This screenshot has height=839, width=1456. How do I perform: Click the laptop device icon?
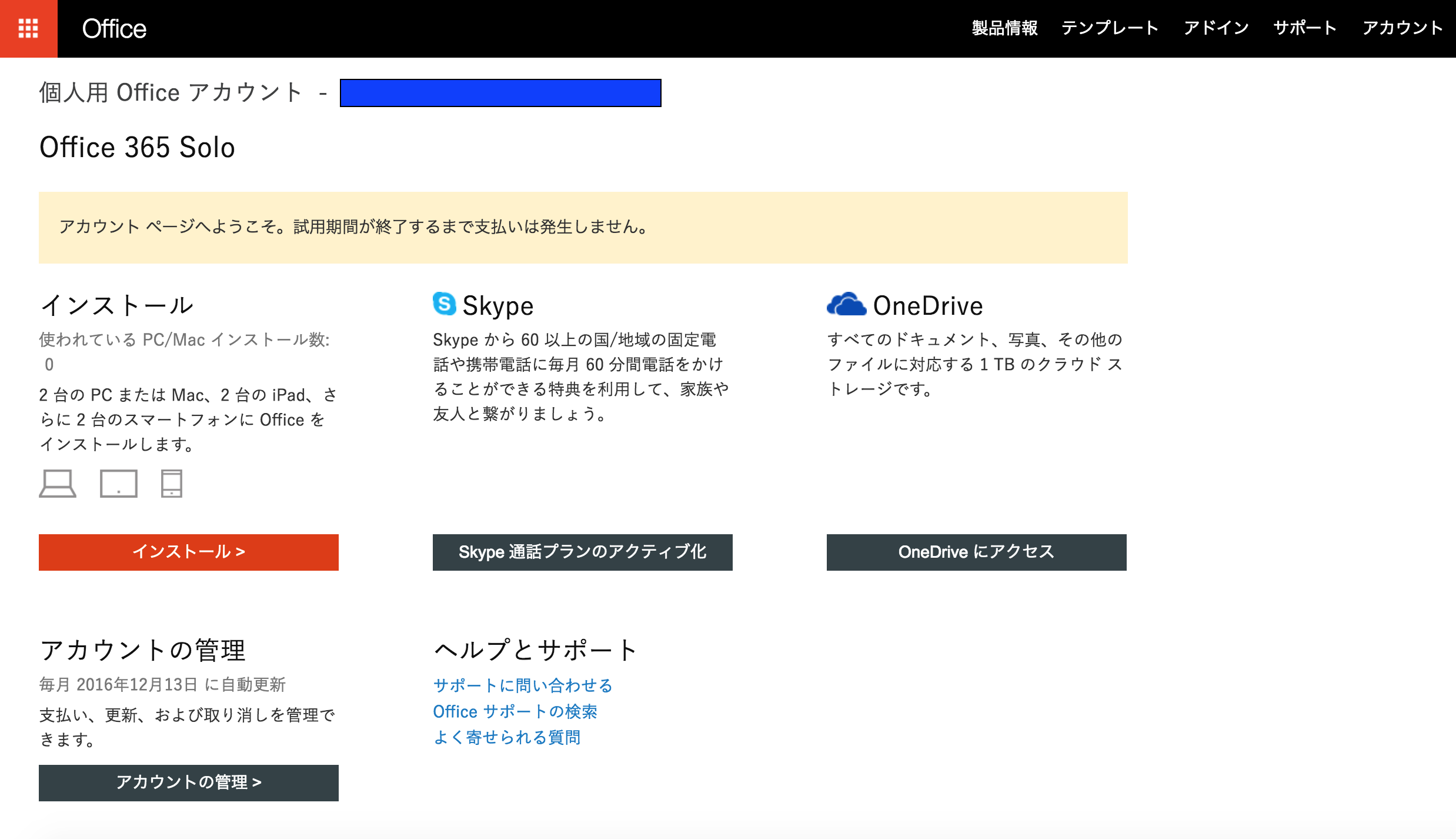click(x=58, y=484)
